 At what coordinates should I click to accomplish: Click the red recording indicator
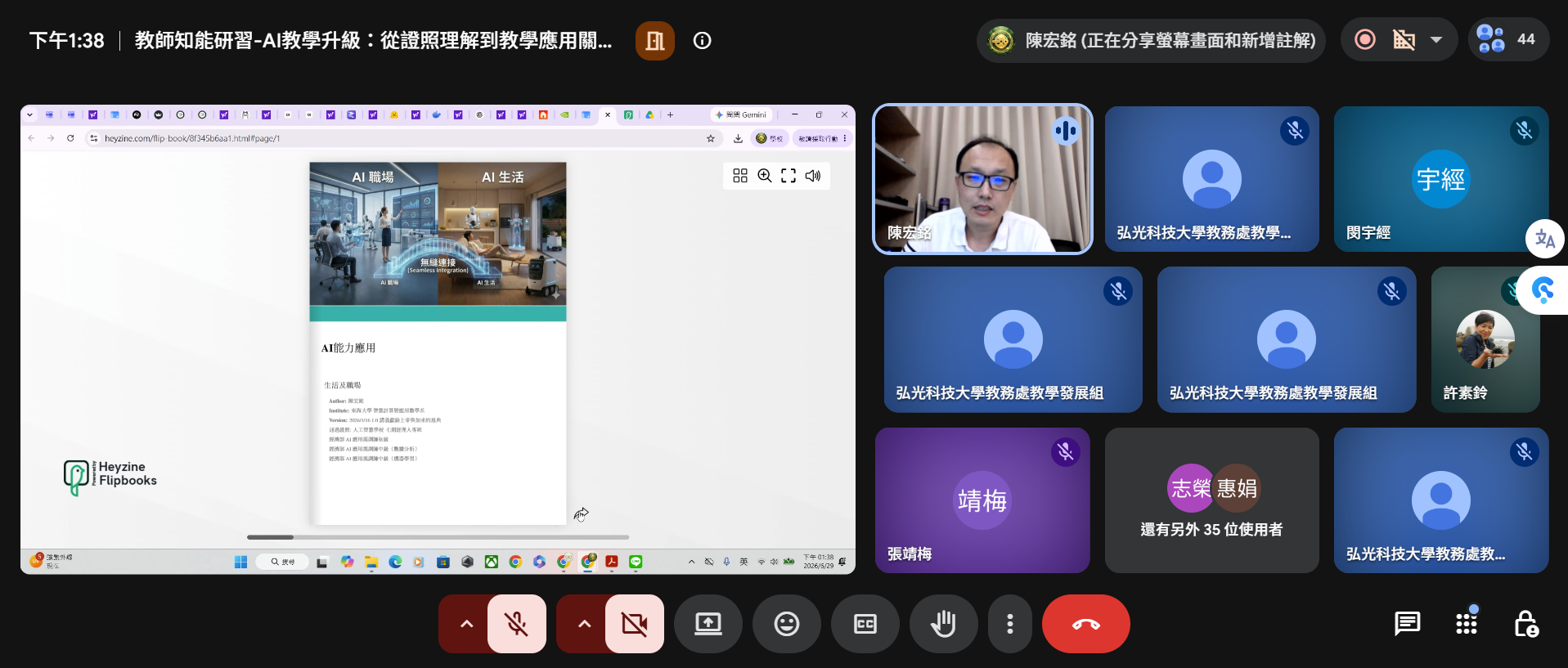pos(1365,39)
